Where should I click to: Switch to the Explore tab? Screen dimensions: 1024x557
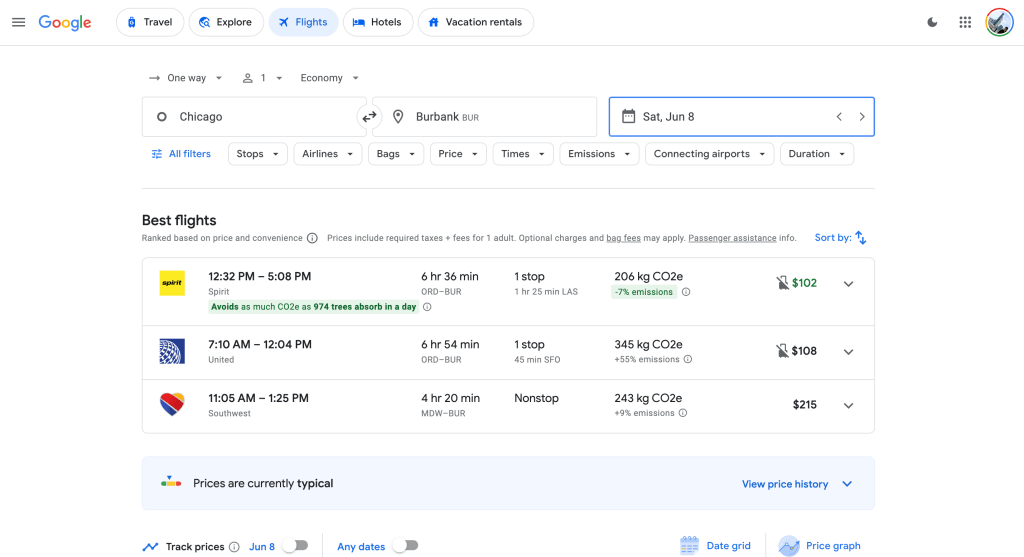coord(226,22)
